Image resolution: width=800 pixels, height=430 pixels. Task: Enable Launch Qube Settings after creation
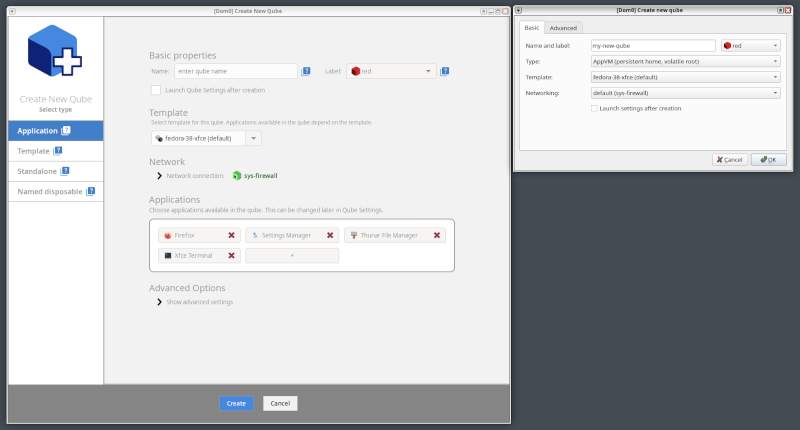[156, 90]
